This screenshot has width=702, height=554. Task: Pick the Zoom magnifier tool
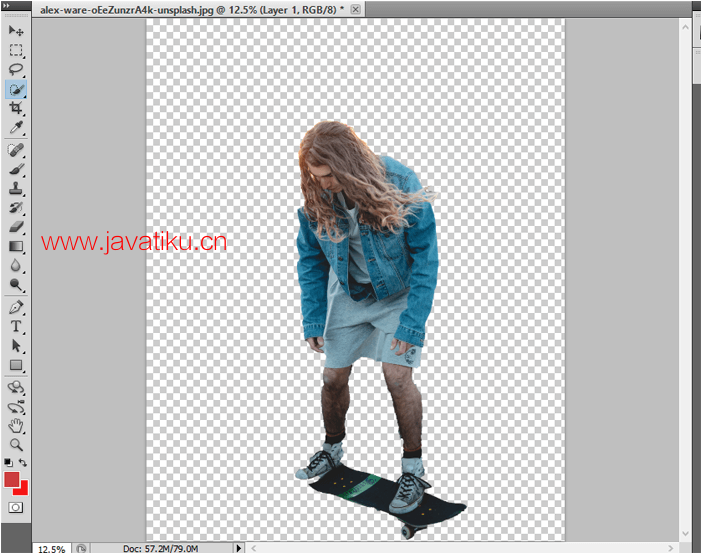click(x=16, y=444)
